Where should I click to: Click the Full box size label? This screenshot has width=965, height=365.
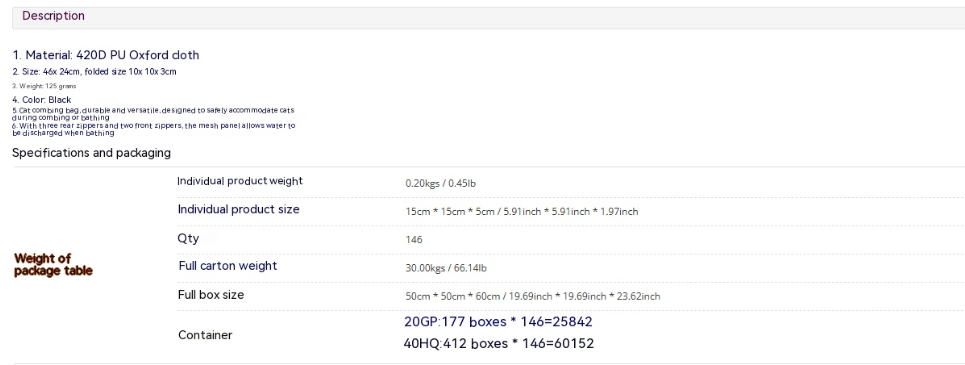(x=211, y=295)
